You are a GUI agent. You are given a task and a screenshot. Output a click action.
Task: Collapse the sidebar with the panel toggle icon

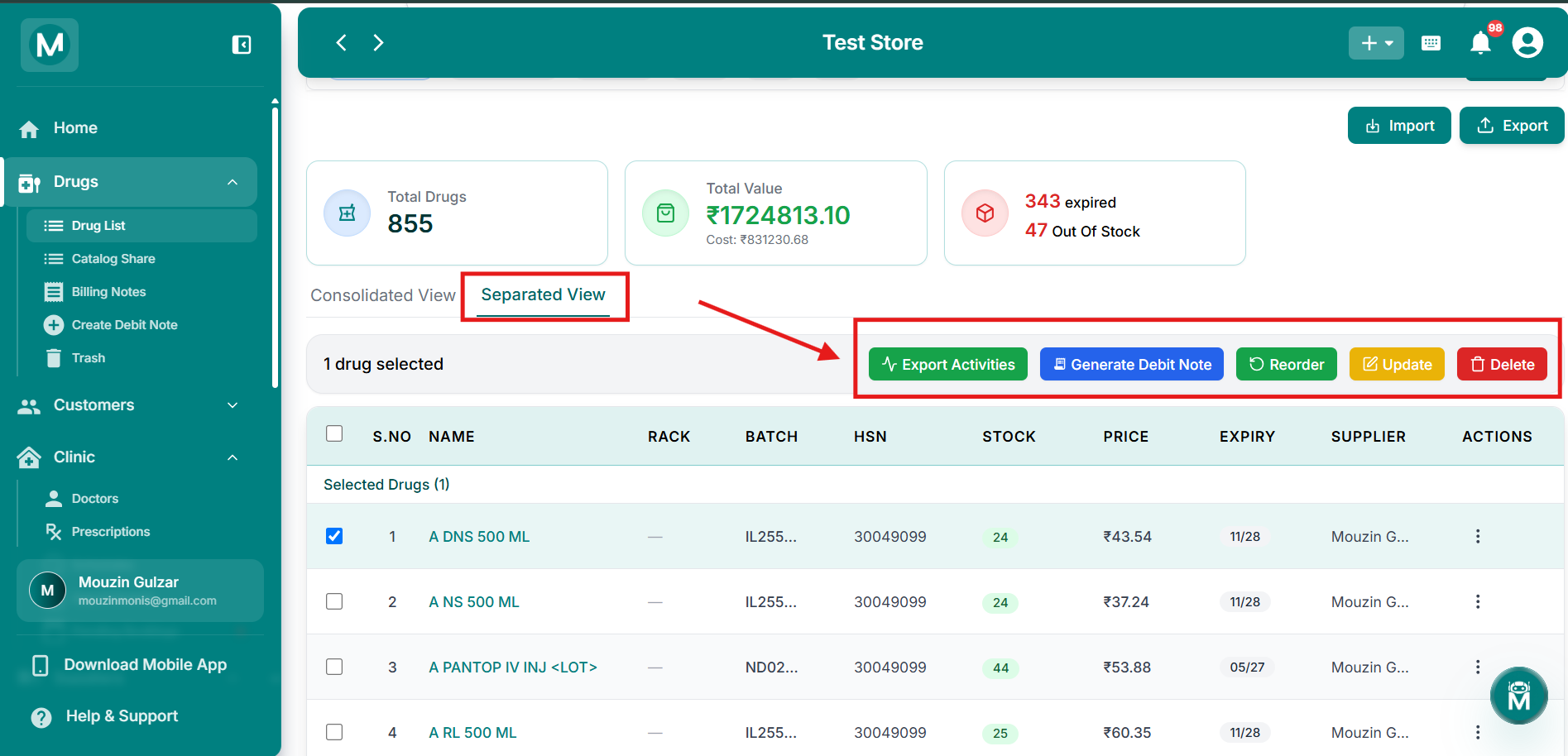point(242,45)
